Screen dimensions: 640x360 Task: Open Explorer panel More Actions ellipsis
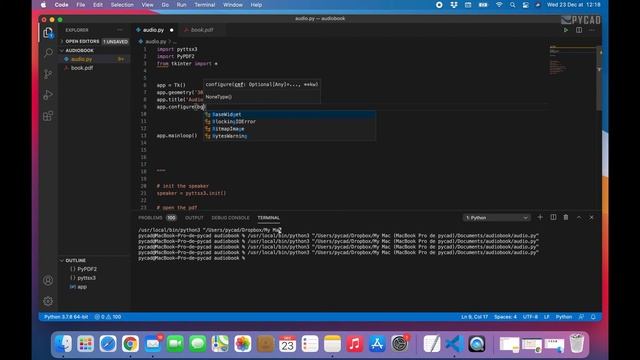tap(120, 30)
